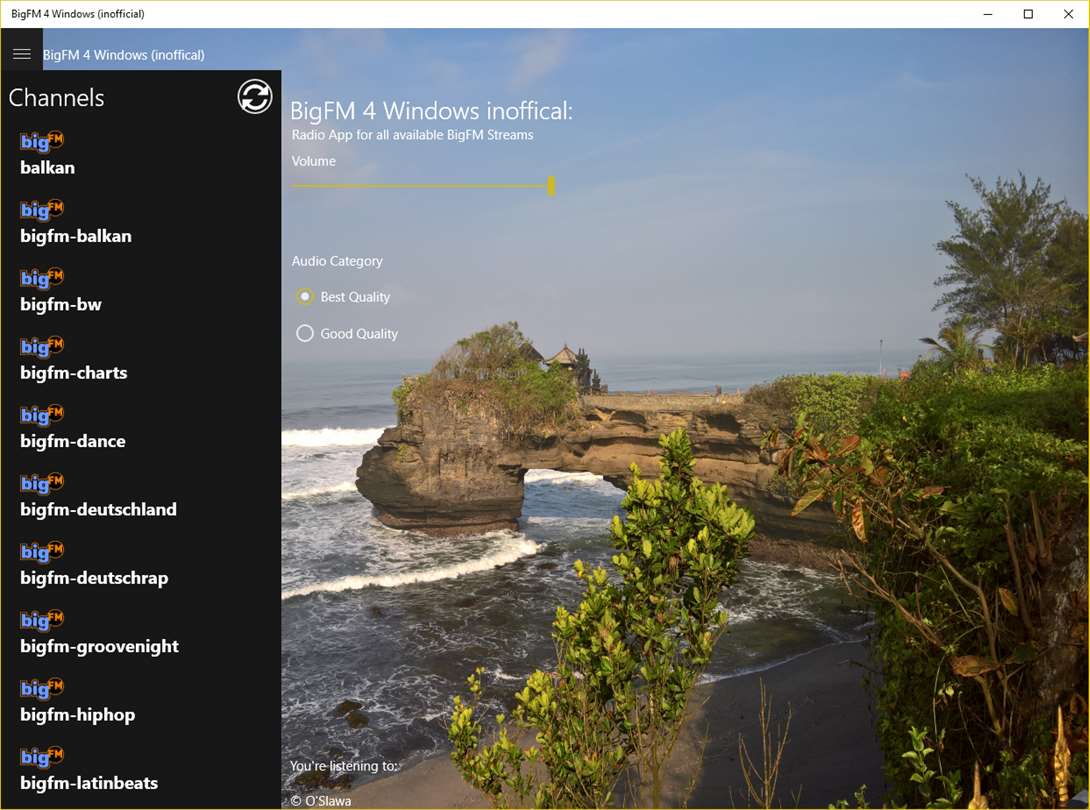This screenshot has width=1090, height=810.
Task: Click the Channels panel heading
Action: click(x=56, y=97)
